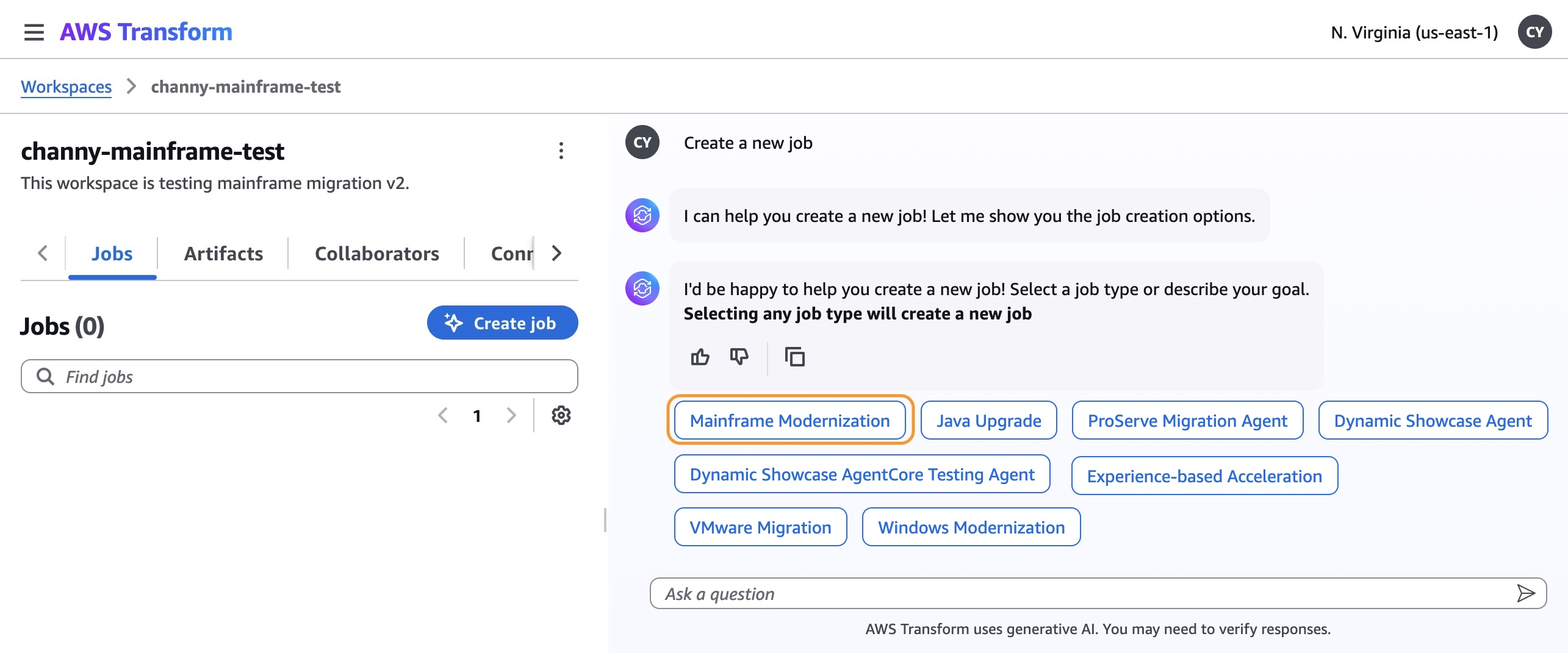Image resolution: width=1568 pixels, height=653 pixels.
Task: Copy the assistant response
Action: point(794,357)
